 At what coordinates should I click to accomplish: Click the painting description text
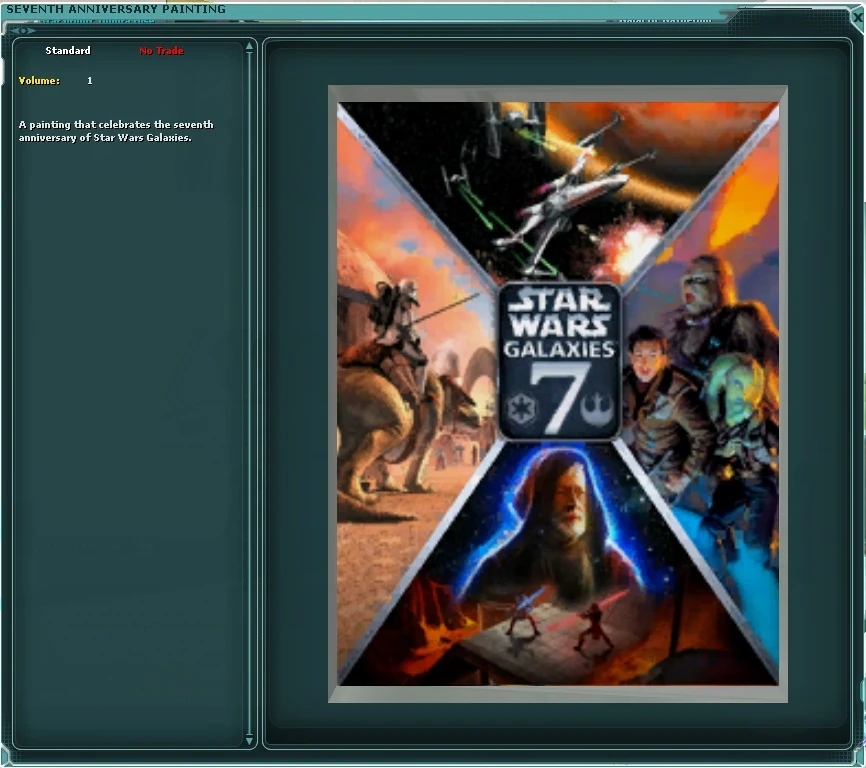pyautogui.click(x=113, y=130)
